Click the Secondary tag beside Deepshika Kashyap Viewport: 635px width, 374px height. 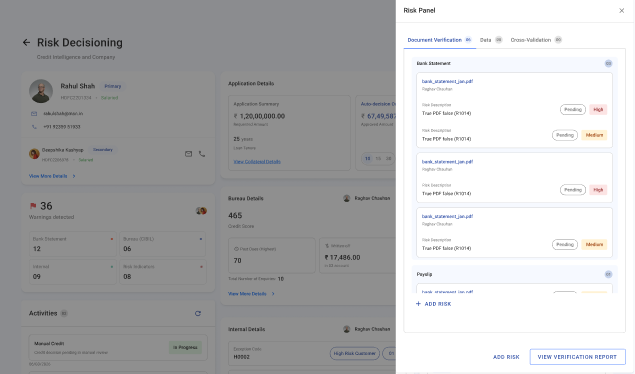[103, 150]
